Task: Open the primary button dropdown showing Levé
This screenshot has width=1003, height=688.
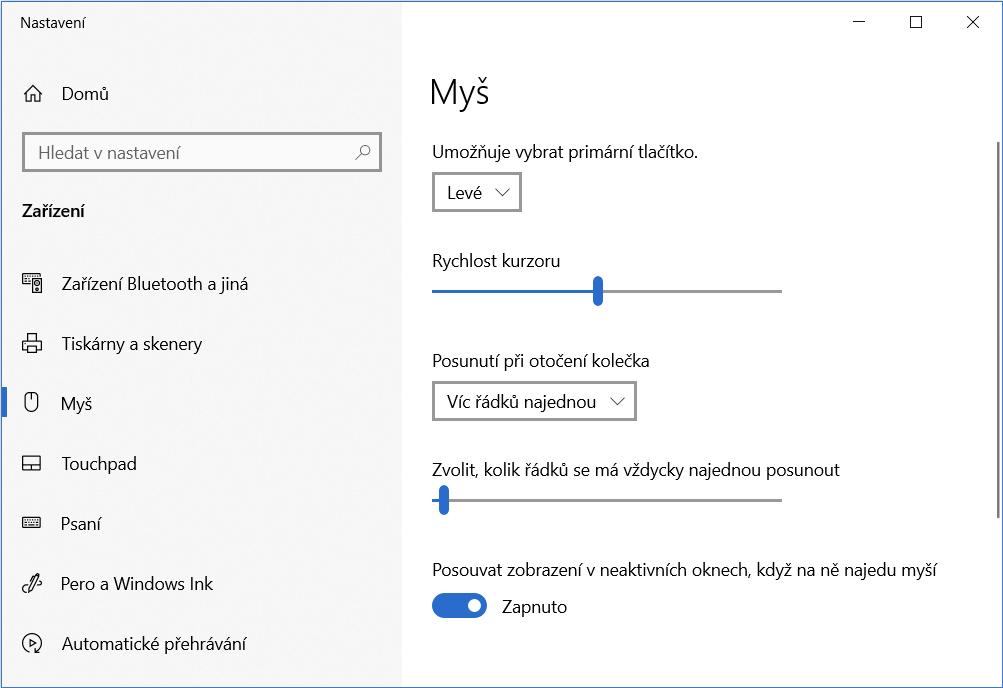Action: click(x=477, y=192)
